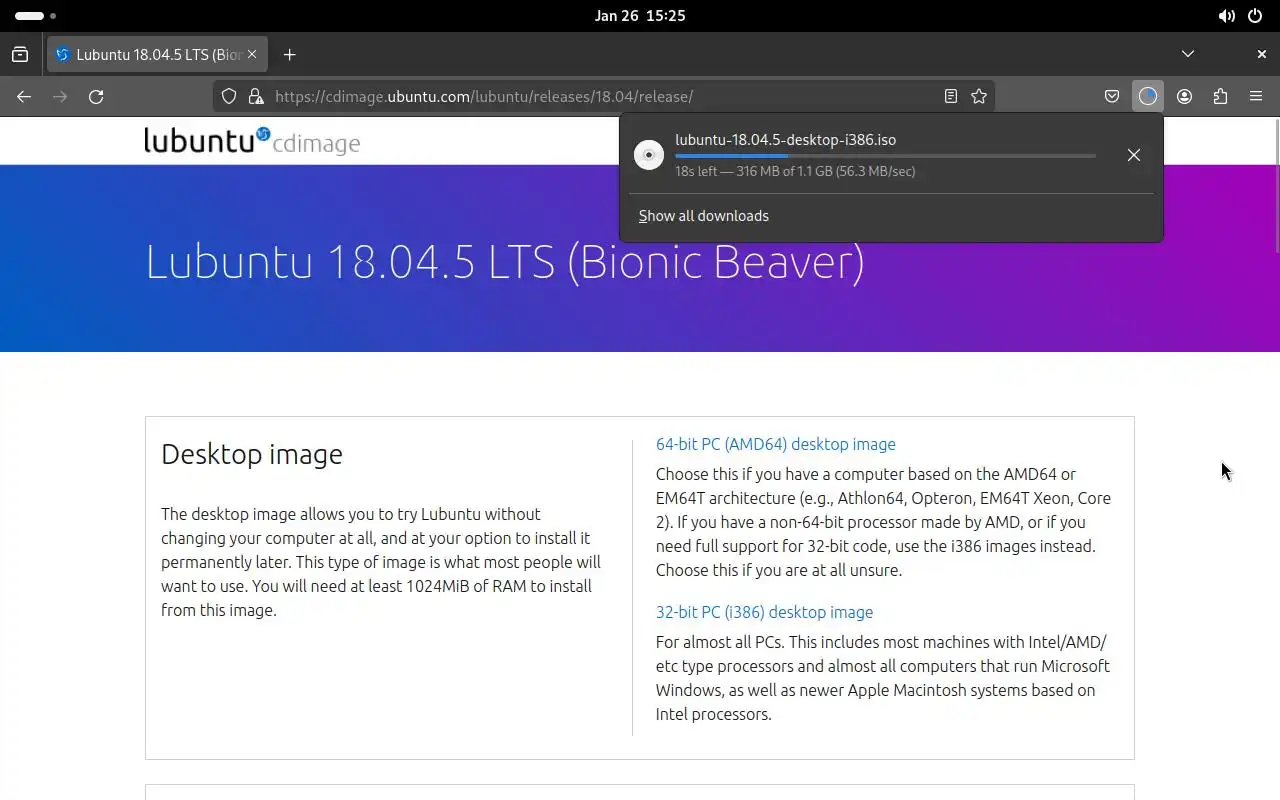The height and width of the screenshot is (800, 1280).
Task: Open the lubuntu-18.04.5-desktop-i386.iso file icon
Action: 649,155
